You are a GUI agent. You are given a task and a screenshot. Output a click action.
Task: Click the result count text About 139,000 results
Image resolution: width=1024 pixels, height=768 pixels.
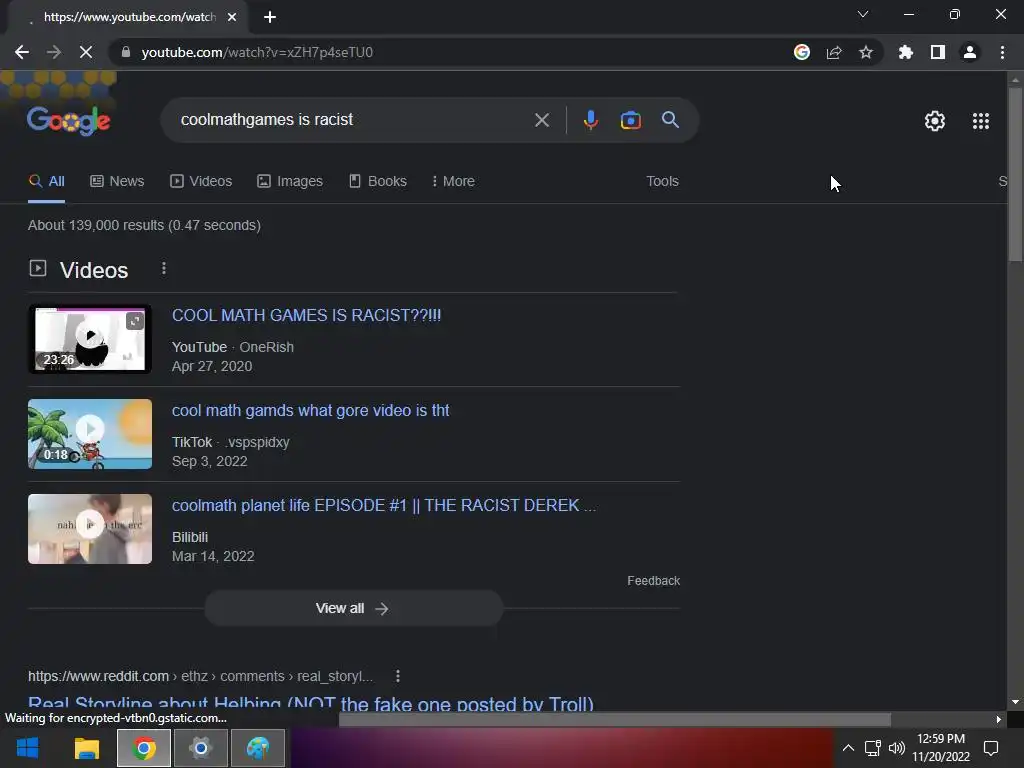click(x=144, y=225)
